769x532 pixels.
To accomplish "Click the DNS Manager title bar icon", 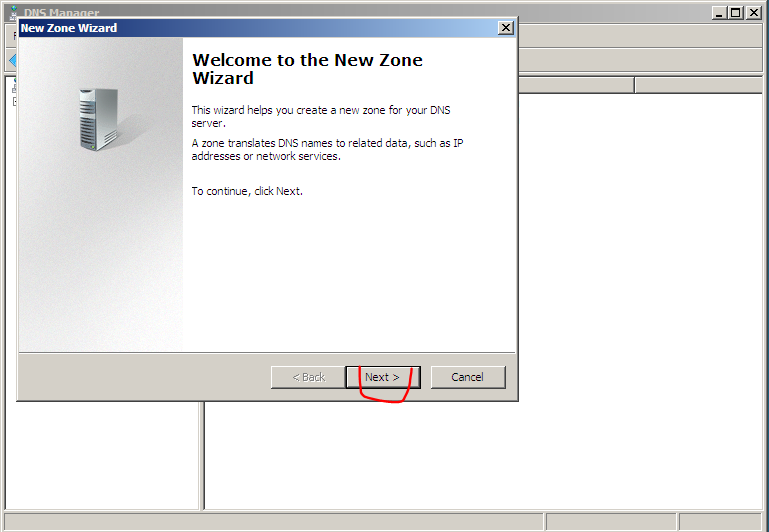I will coord(14,13).
